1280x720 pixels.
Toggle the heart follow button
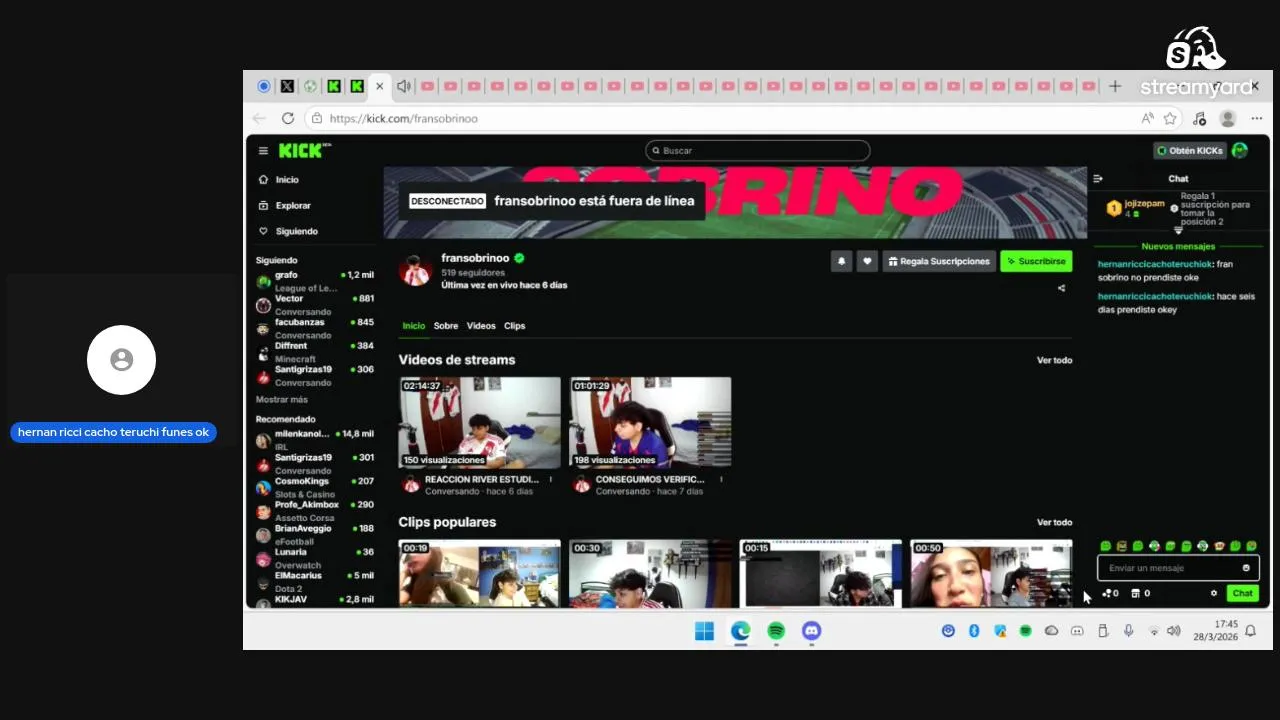pyautogui.click(x=867, y=261)
